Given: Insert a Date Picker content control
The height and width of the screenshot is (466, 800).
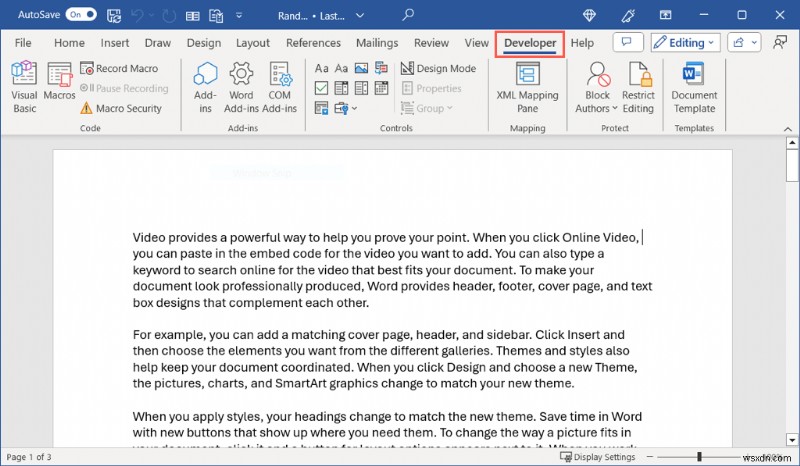Looking at the screenshot, I should tap(381, 88).
